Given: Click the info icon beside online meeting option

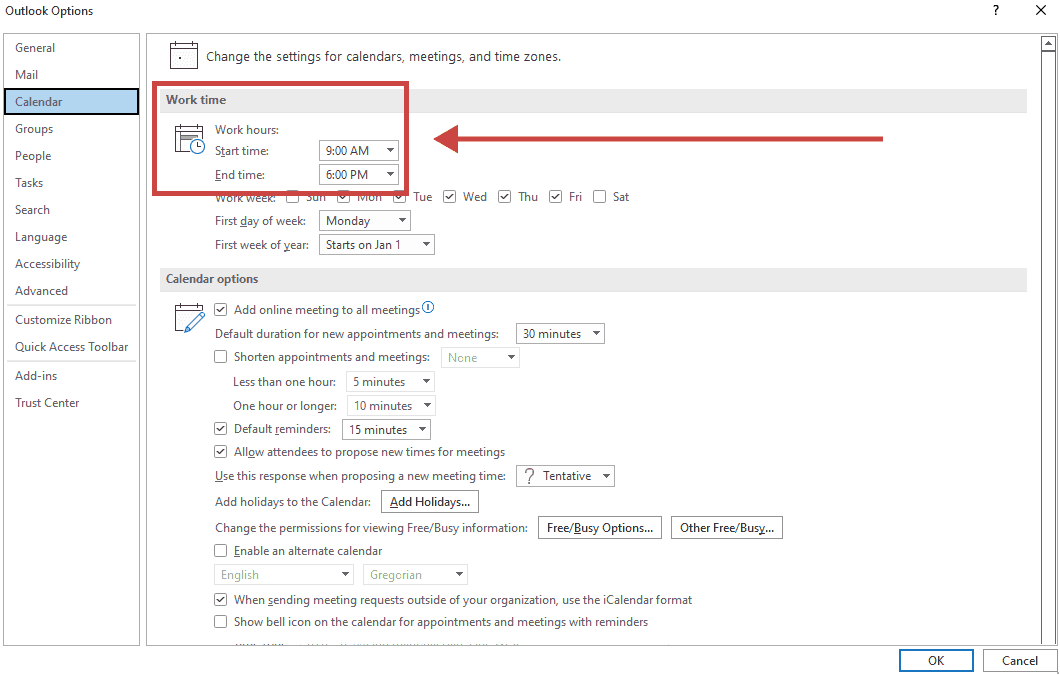Looking at the screenshot, I should point(428,308).
